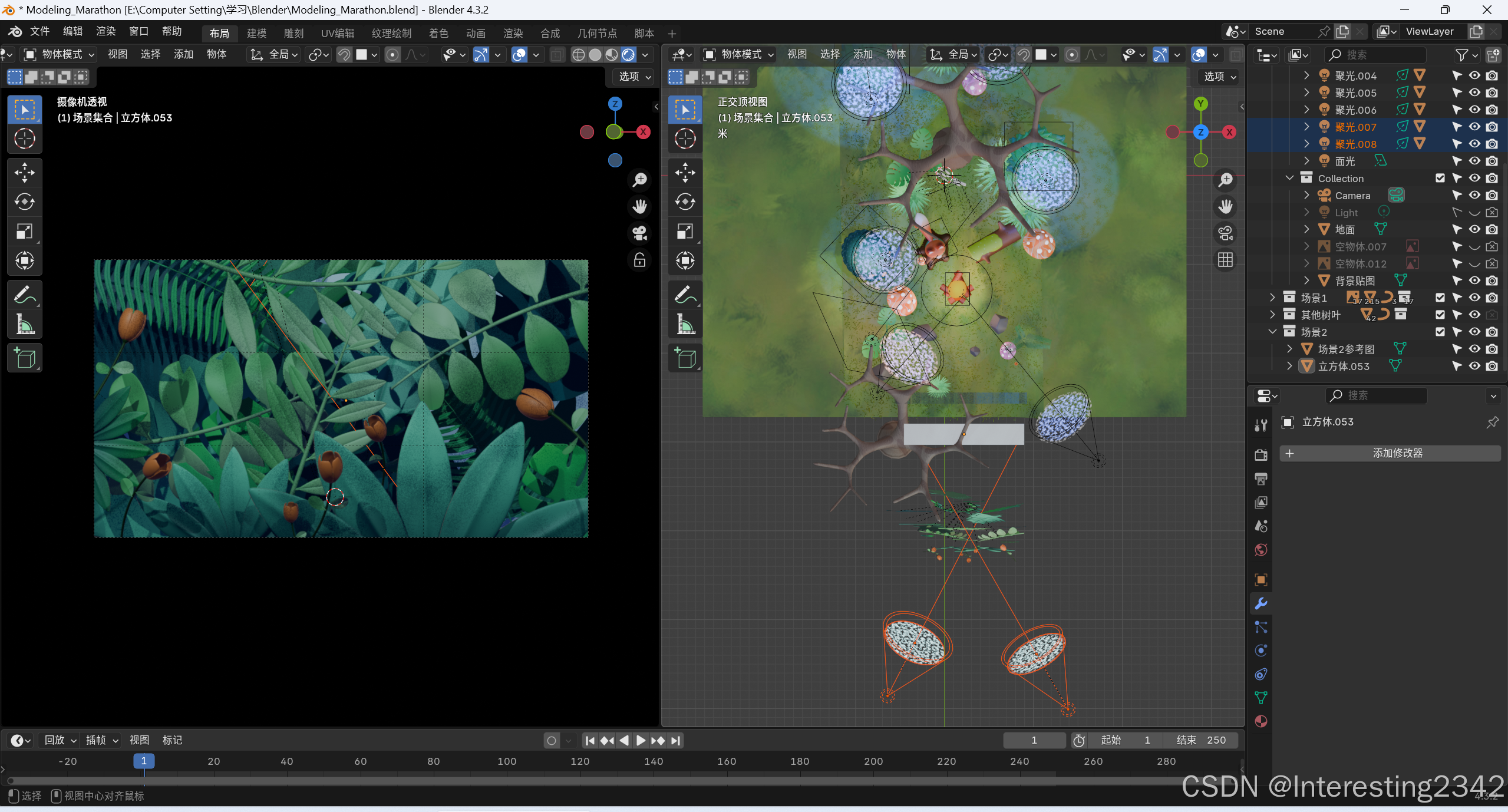The image size is (1508, 812).
Task: Open the 物体模式 dropdown in left viewport
Action: pyautogui.click(x=58, y=54)
